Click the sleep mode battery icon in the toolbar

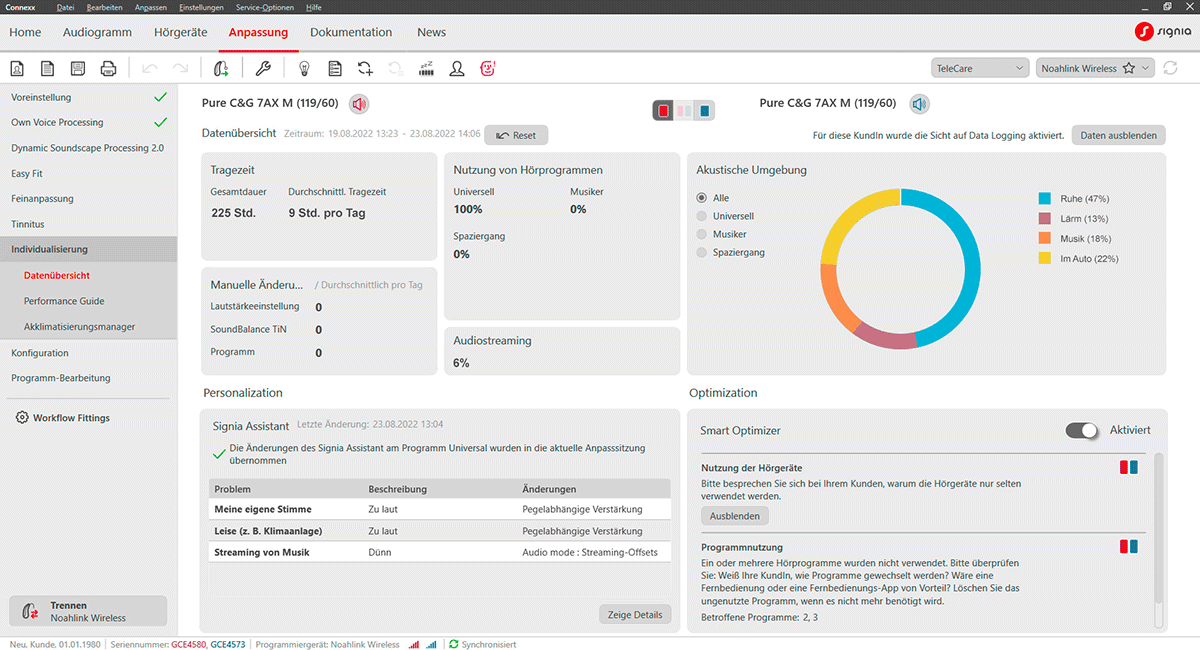(x=428, y=68)
